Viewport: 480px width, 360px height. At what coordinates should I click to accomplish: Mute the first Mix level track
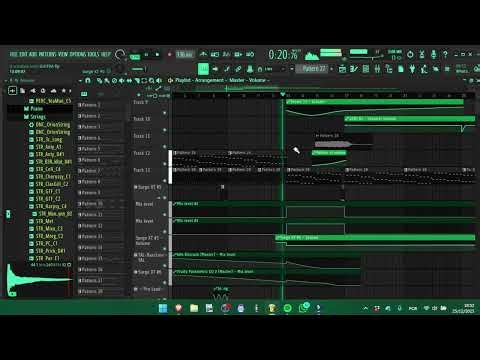point(165,215)
